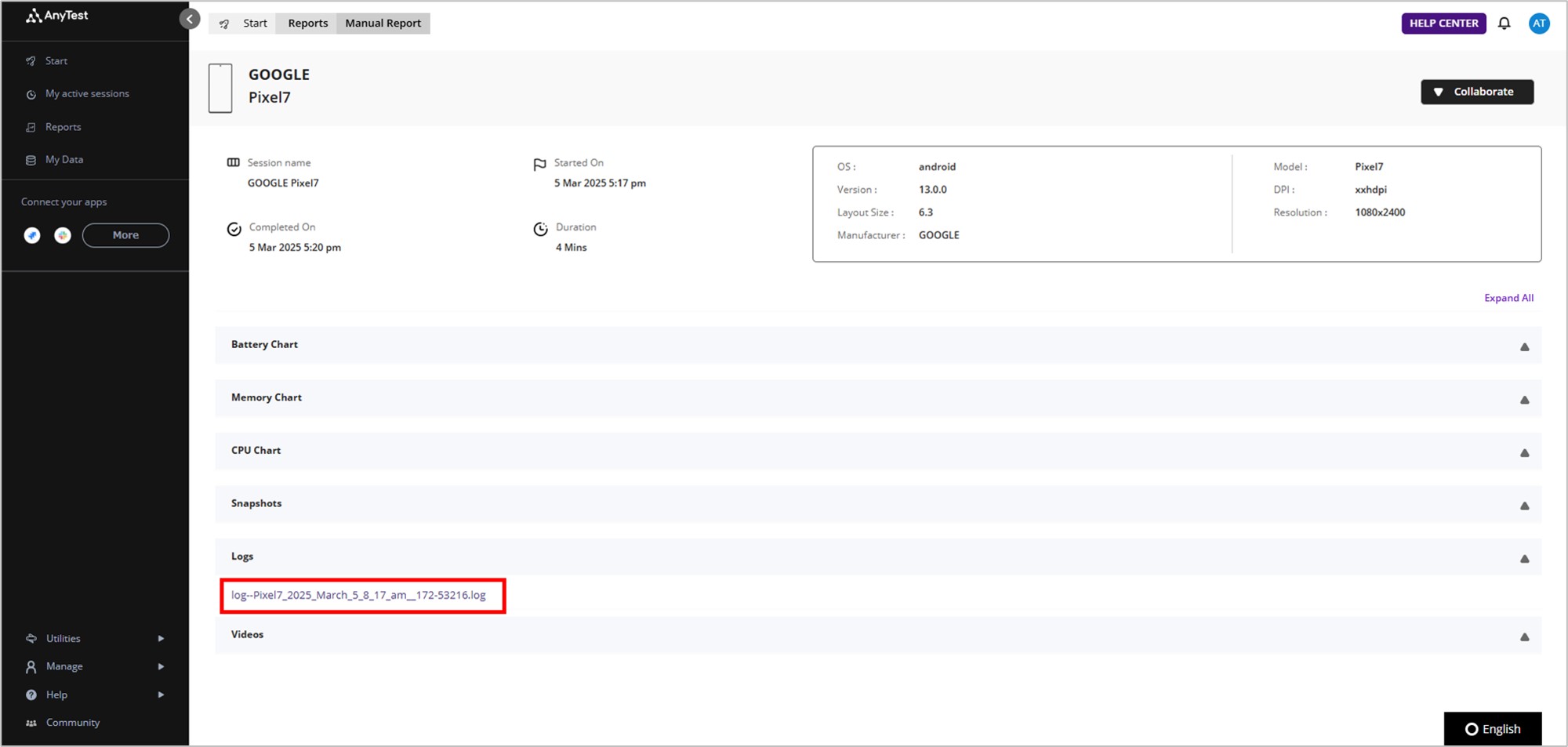
Task: Click the Utilities sidebar icon
Action: 31,638
